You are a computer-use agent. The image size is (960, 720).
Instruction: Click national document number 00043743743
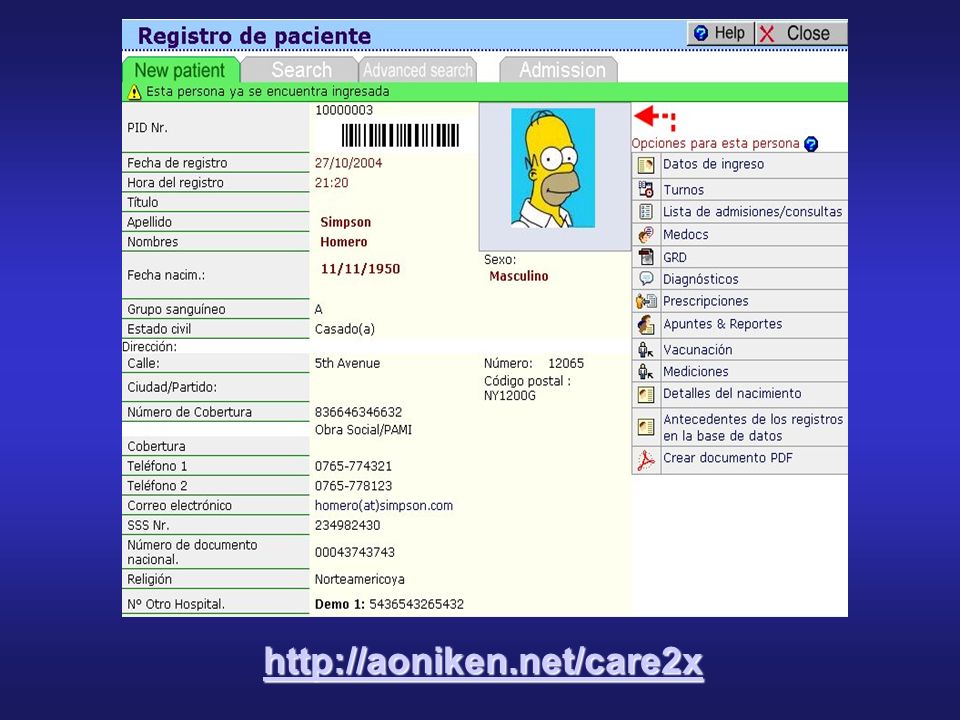pos(354,552)
